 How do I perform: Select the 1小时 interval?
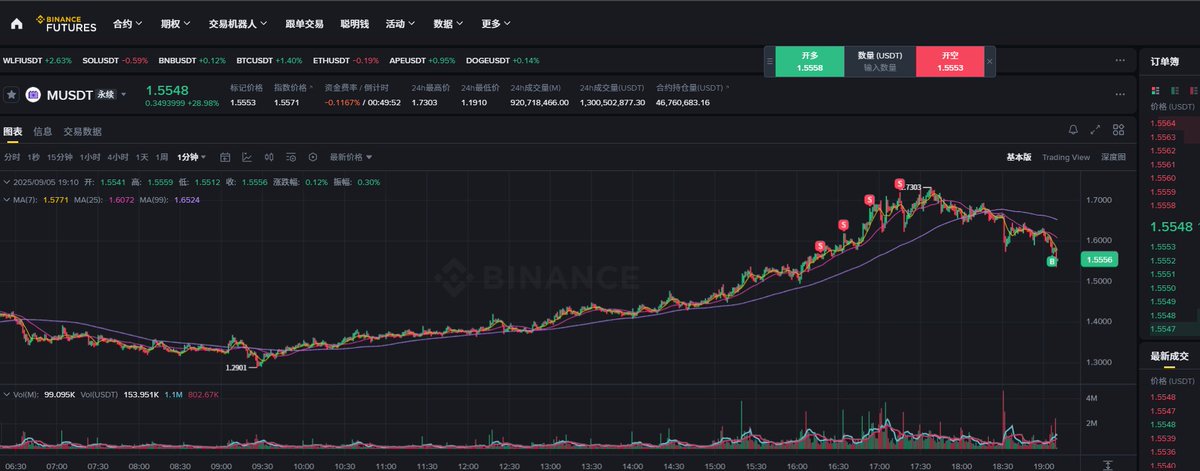click(90, 157)
